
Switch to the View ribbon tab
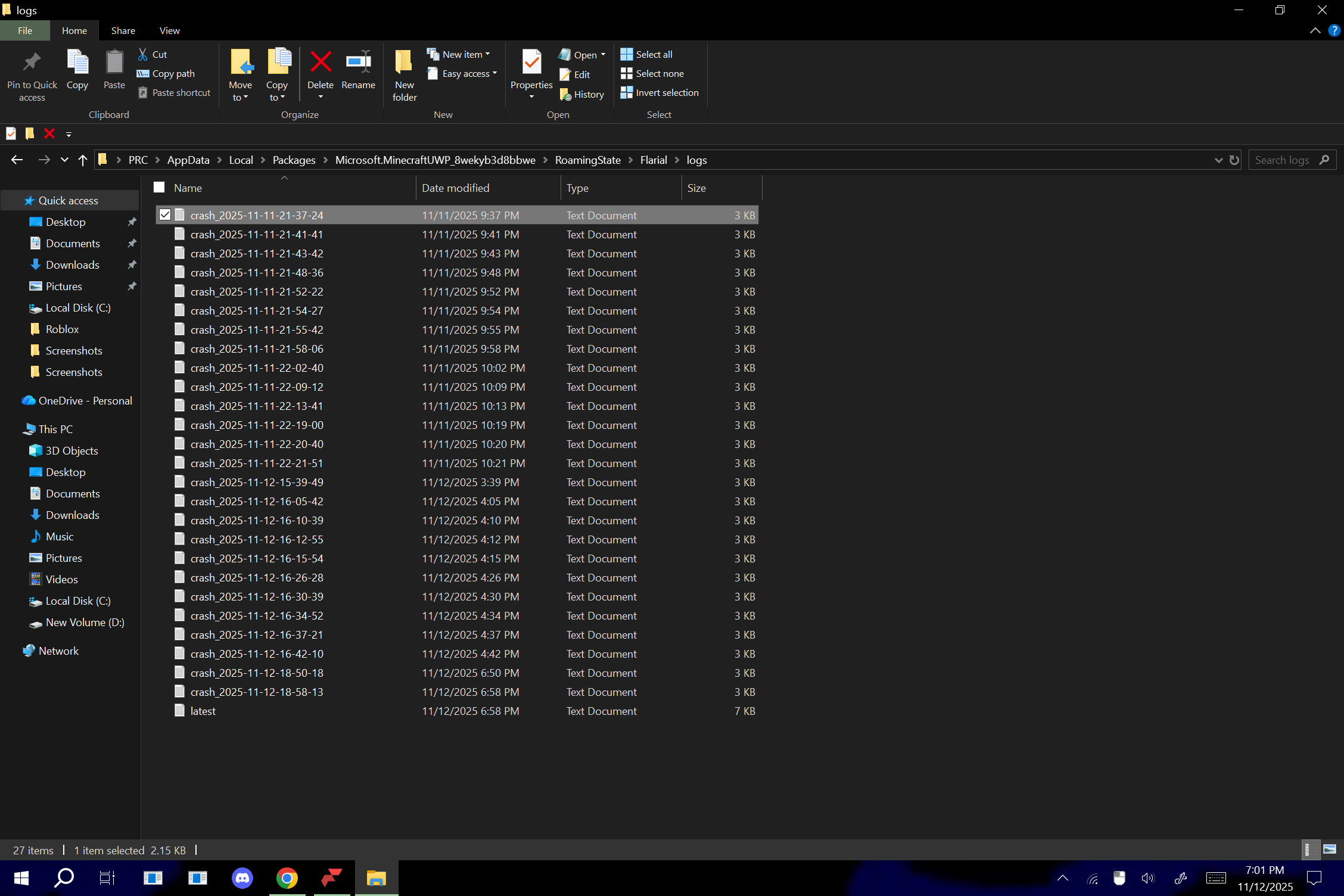[x=169, y=30]
